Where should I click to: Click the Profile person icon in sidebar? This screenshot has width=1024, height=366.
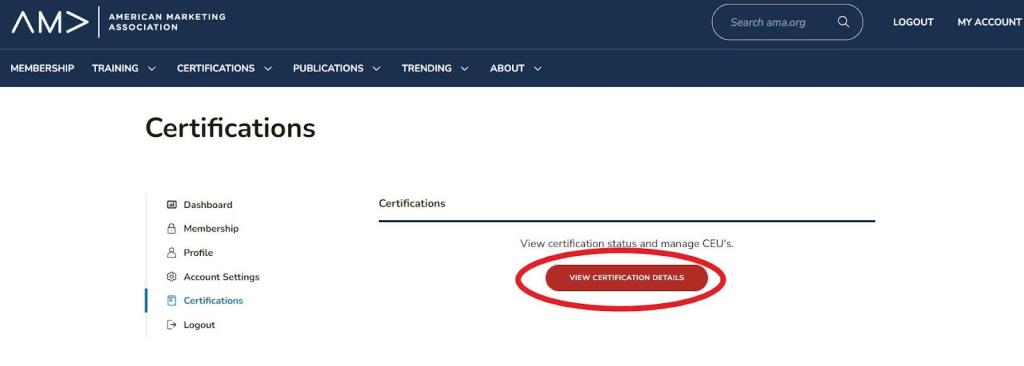tap(172, 253)
